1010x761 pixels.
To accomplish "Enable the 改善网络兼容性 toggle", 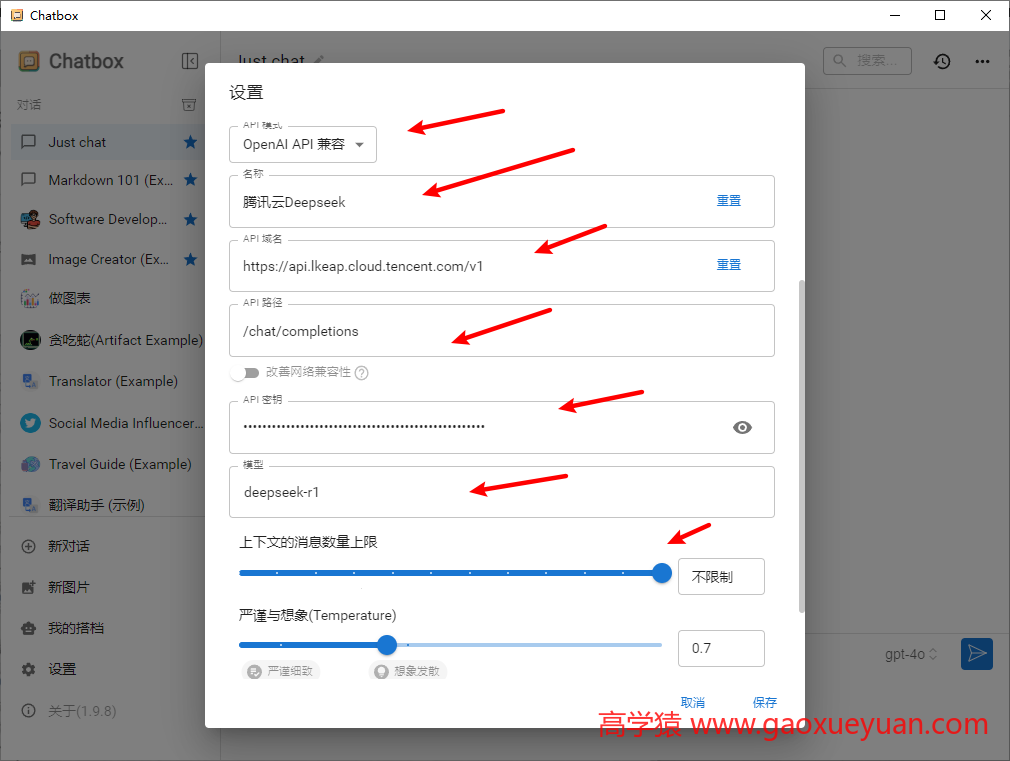I will [x=246, y=372].
